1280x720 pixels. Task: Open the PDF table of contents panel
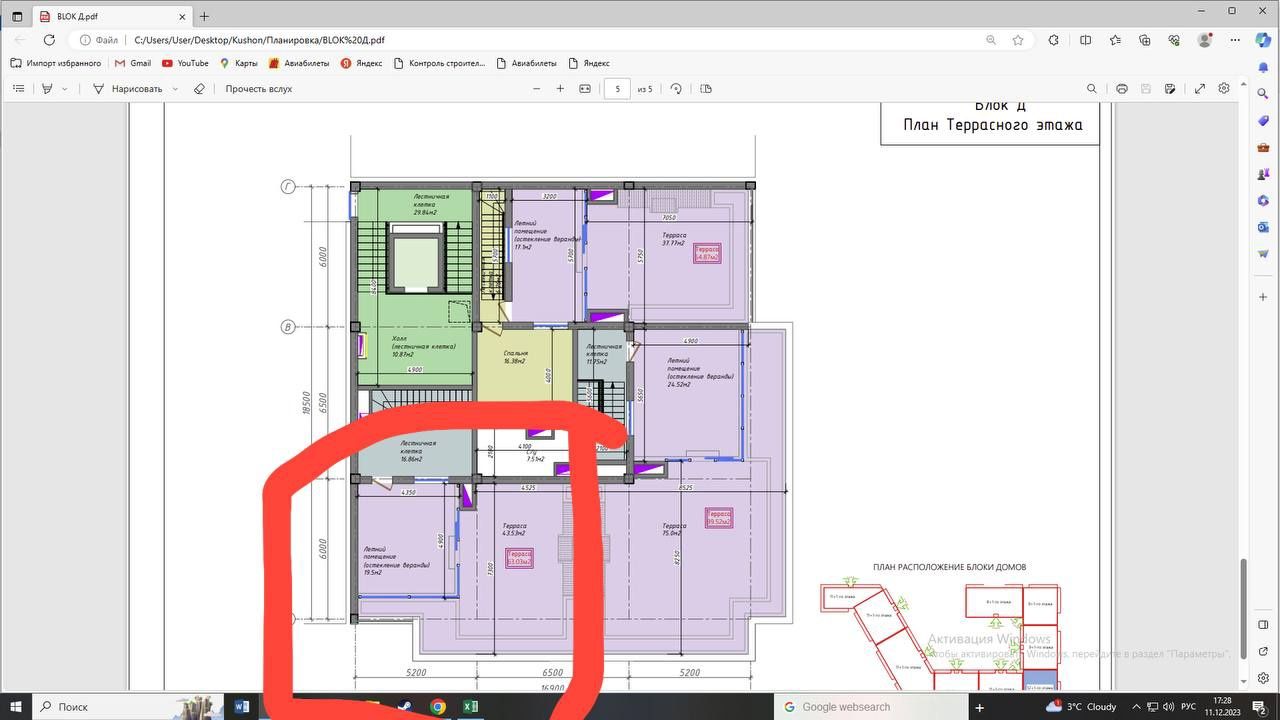(18, 89)
